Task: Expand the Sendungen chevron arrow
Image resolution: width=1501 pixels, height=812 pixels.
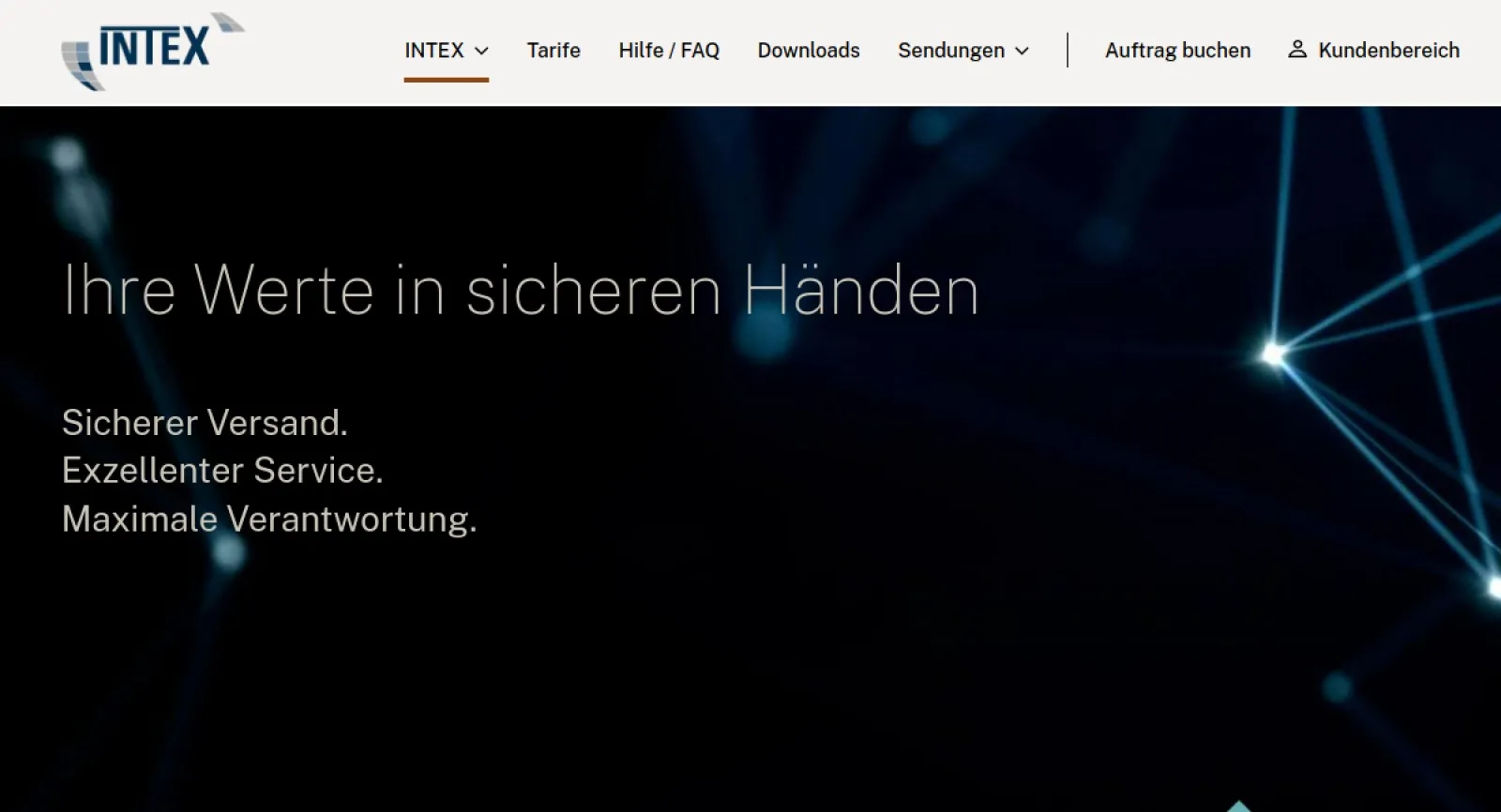Action: click(x=1023, y=52)
